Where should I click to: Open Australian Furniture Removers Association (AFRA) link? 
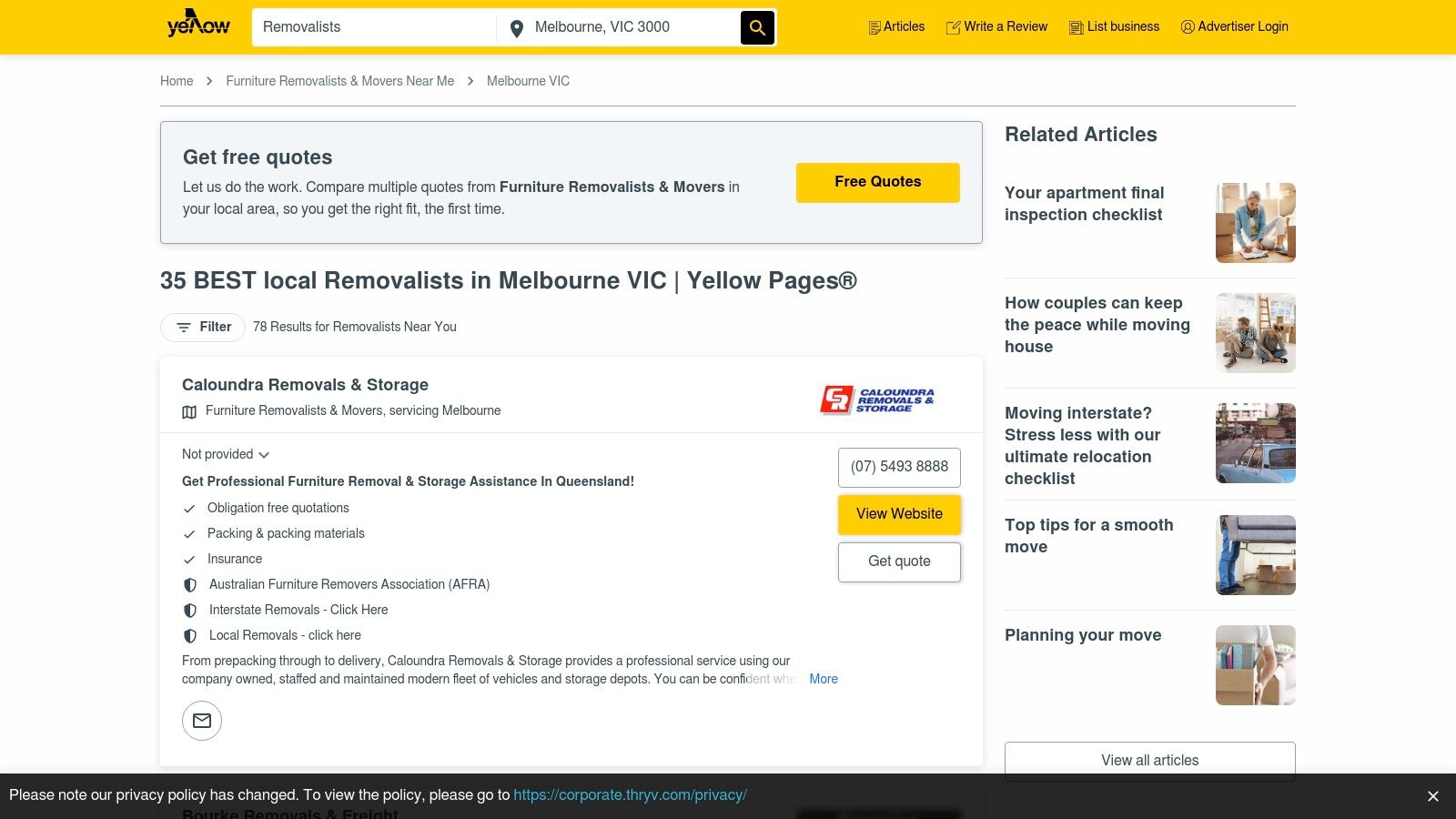349,584
